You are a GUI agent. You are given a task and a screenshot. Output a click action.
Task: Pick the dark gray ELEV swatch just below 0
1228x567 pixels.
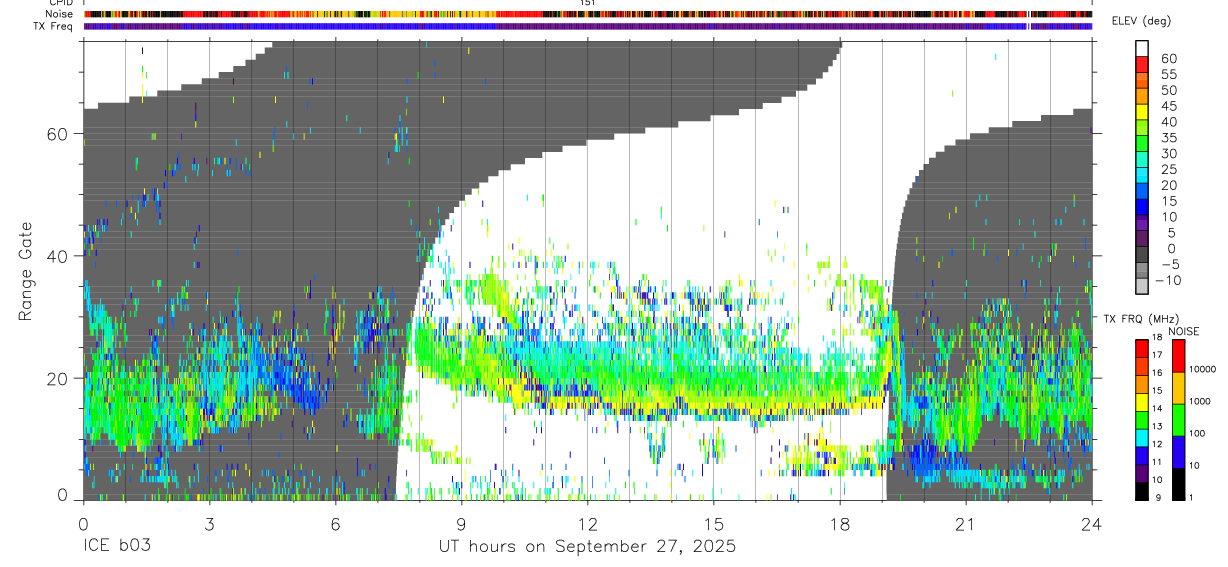1142,256
